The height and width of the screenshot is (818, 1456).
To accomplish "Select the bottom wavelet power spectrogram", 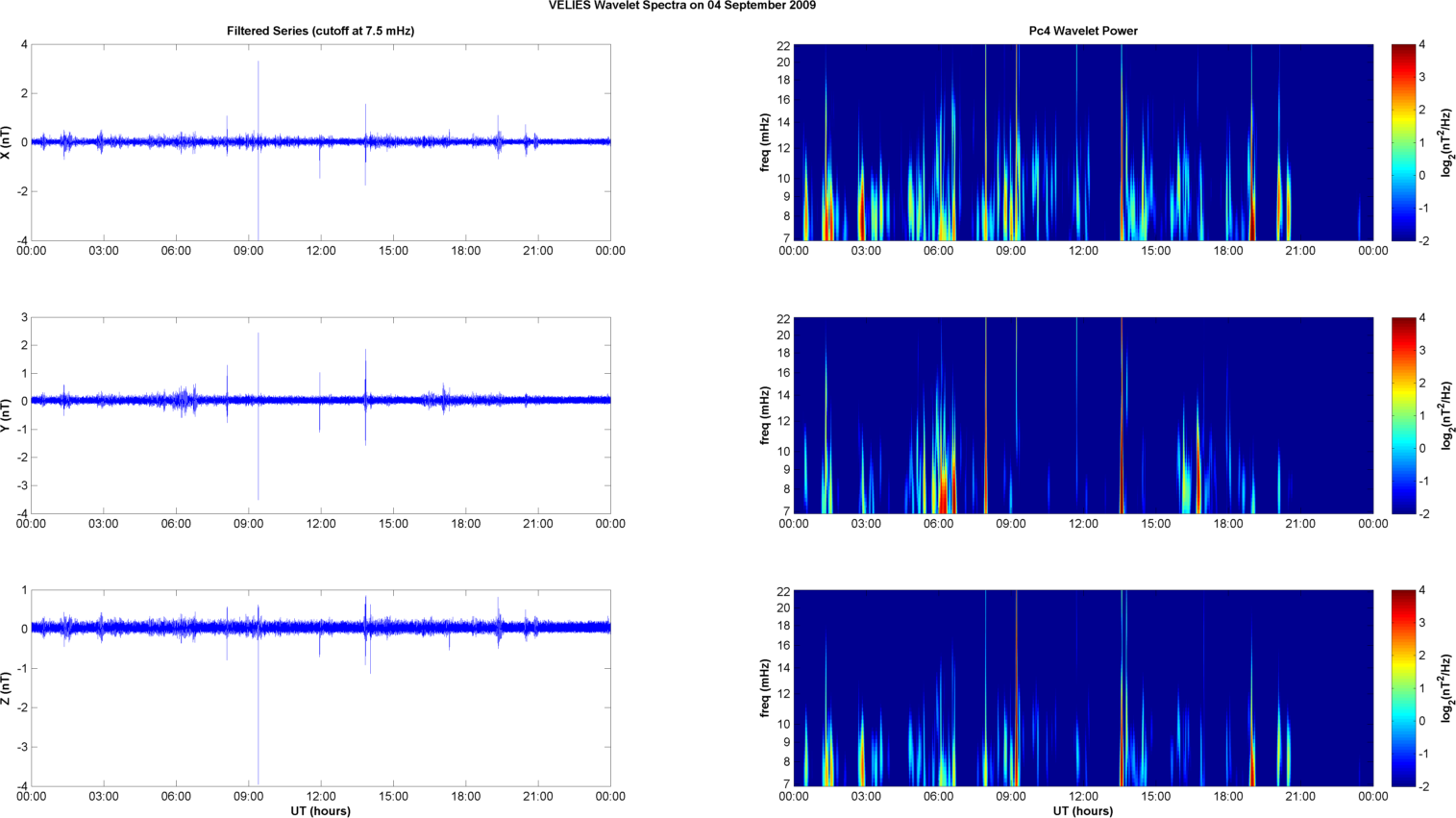I will click(1083, 688).
